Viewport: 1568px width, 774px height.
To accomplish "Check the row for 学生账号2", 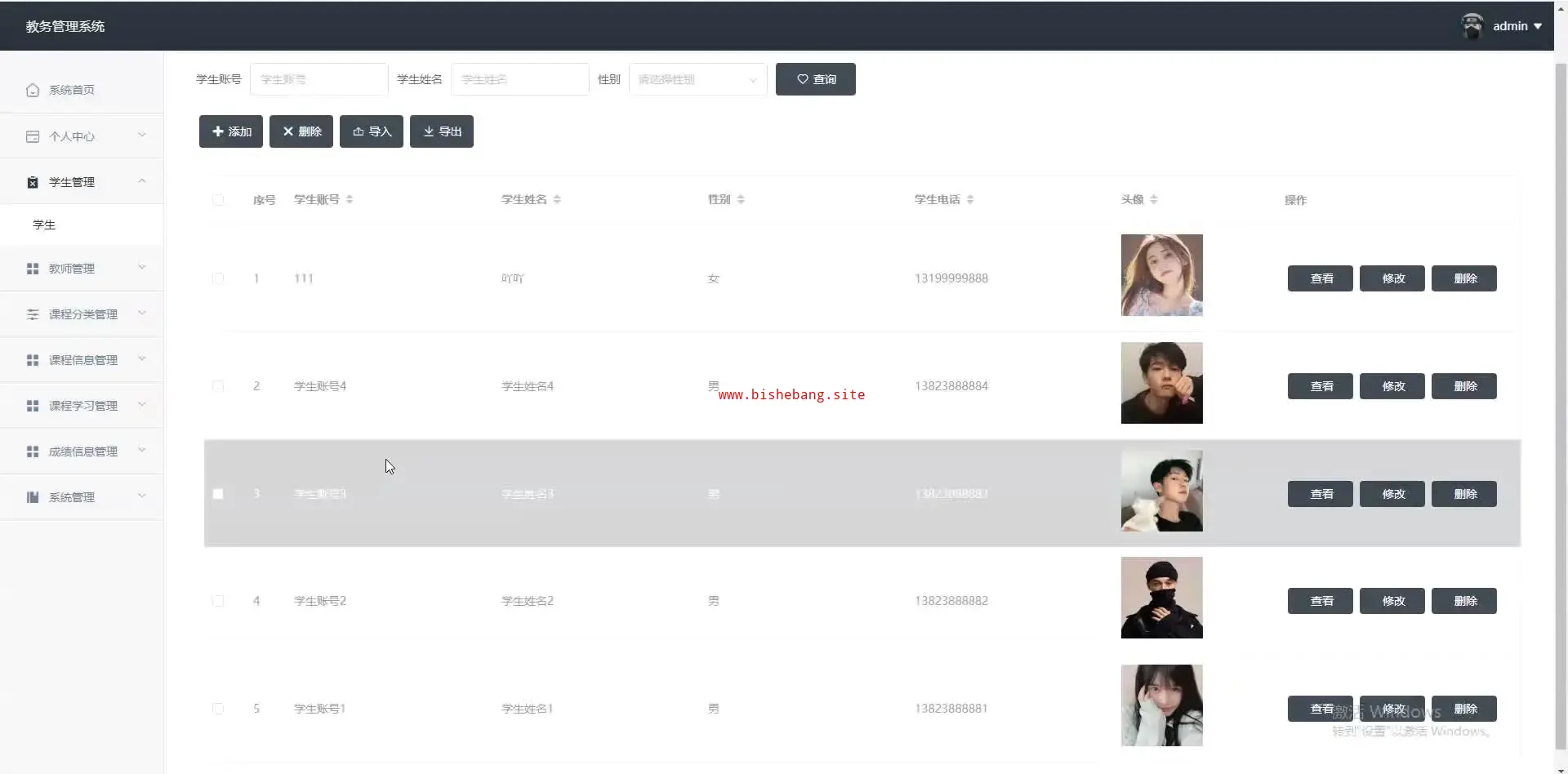I will [x=218, y=601].
